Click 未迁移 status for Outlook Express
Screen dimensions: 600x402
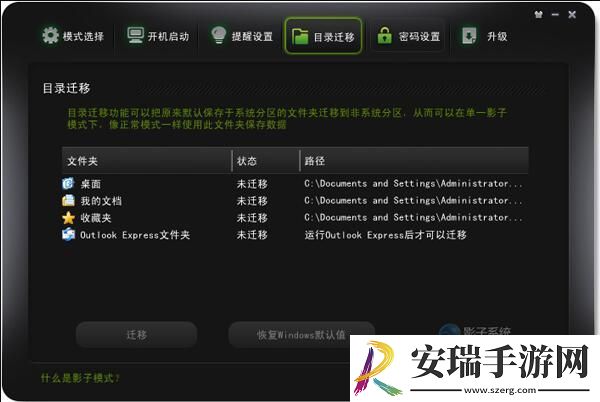point(252,234)
